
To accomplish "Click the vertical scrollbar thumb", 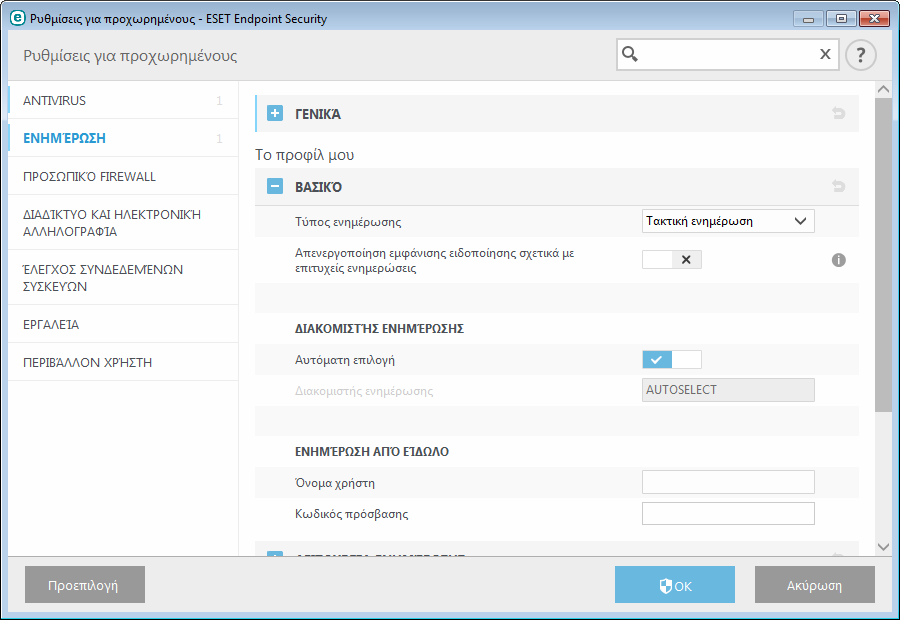I will click(x=883, y=255).
